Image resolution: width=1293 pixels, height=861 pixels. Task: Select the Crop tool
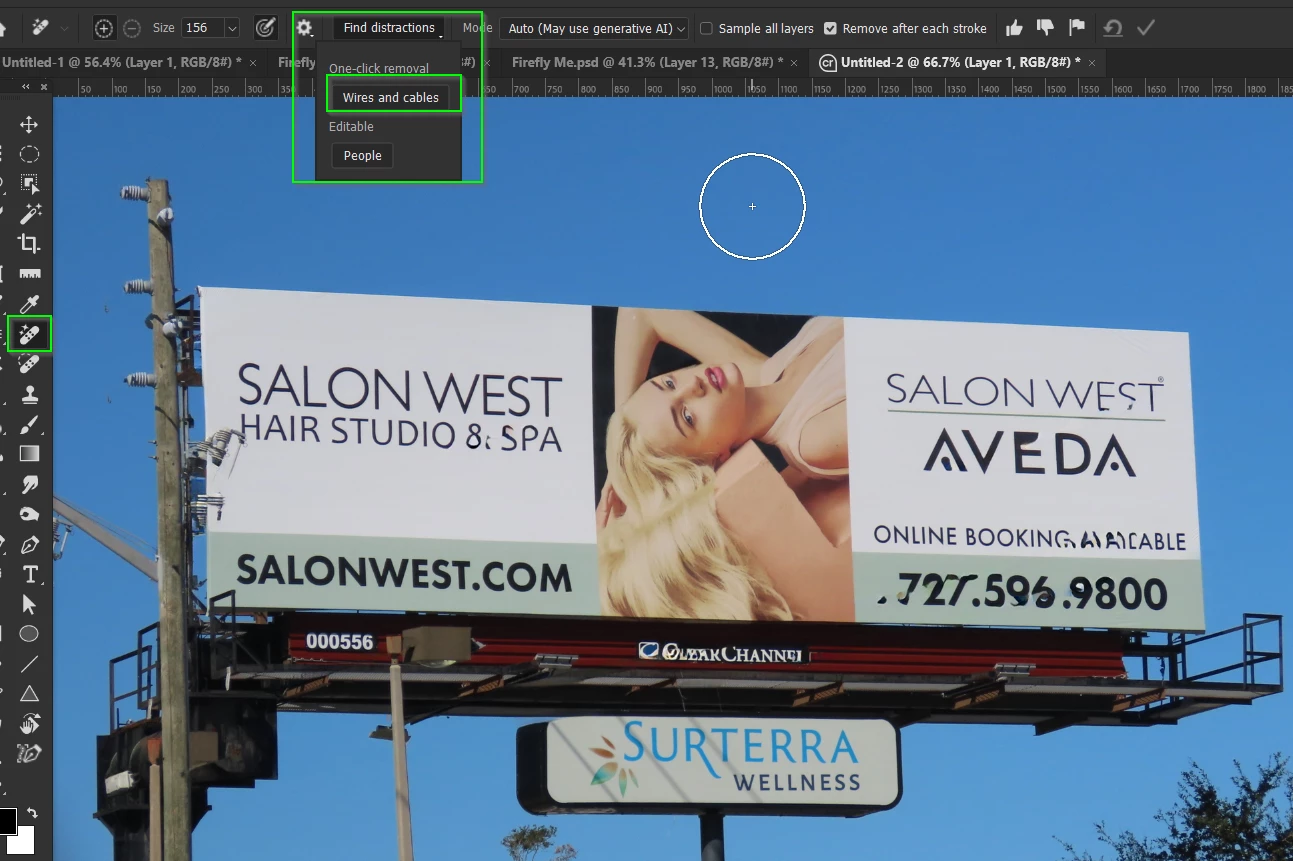click(29, 244)
